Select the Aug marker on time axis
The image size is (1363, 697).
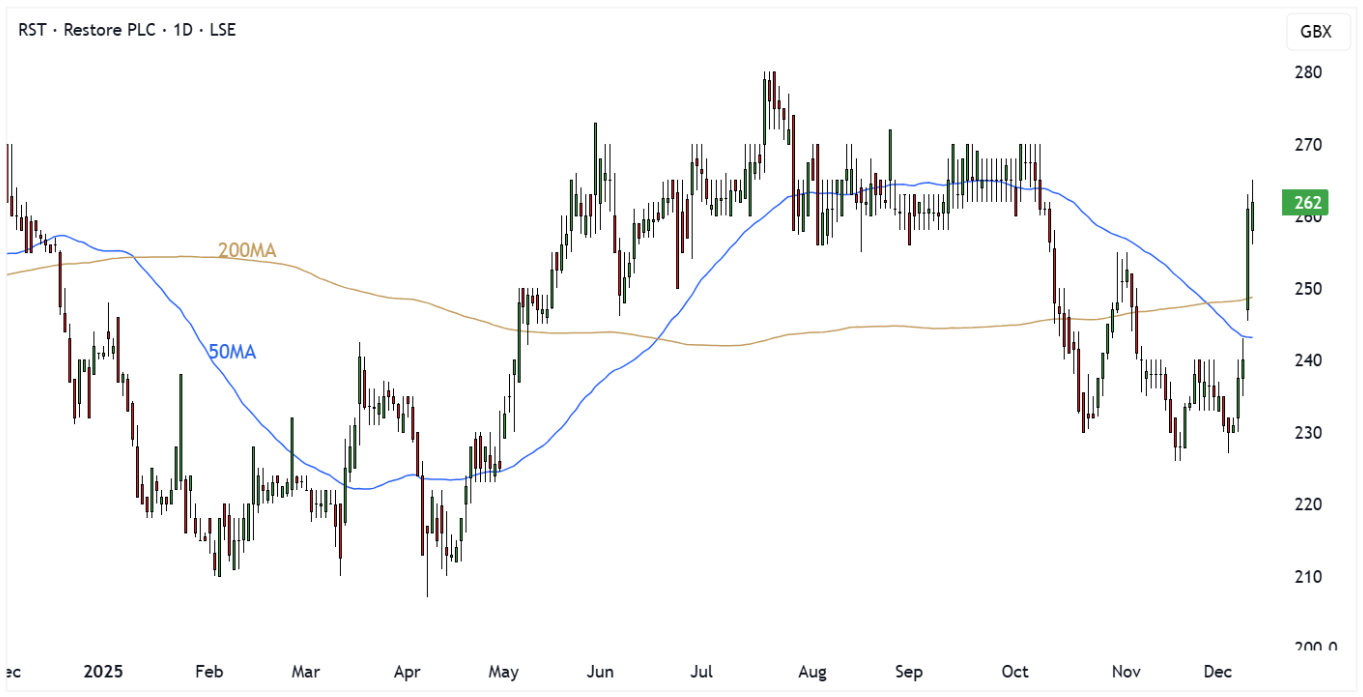click(x=813, y=671)
